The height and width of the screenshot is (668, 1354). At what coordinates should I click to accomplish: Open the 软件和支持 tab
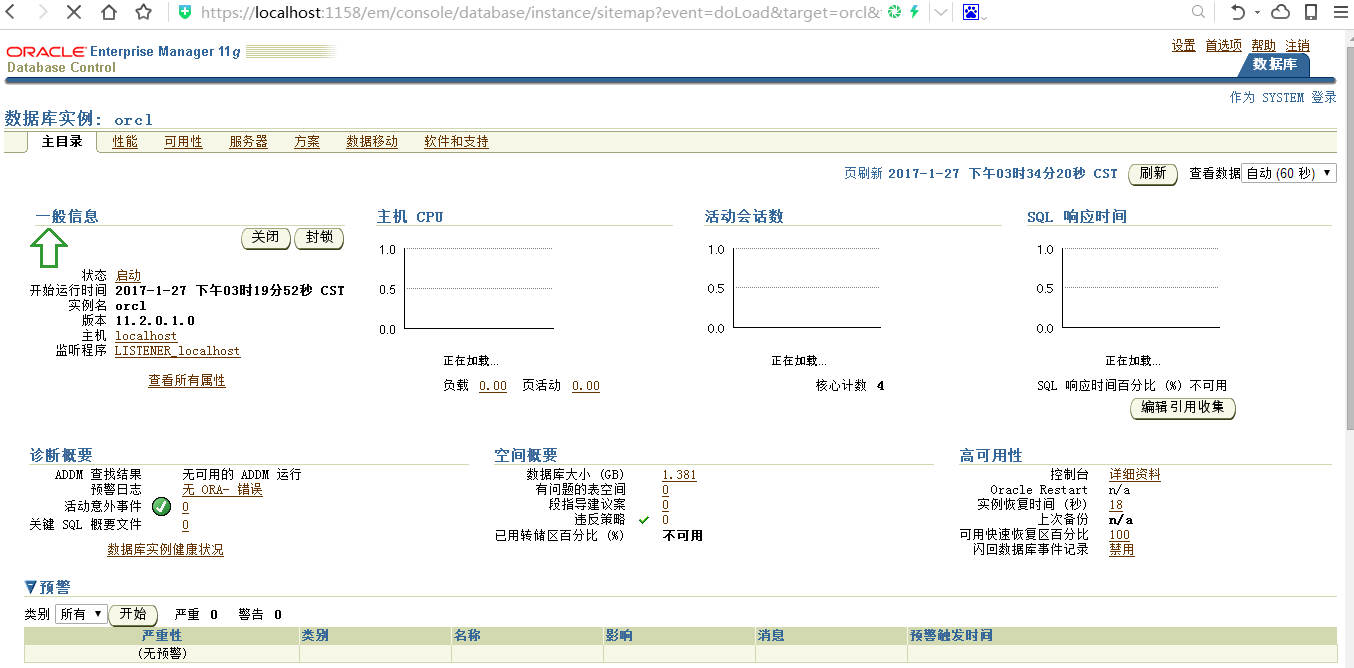click(x=456, y=142)
